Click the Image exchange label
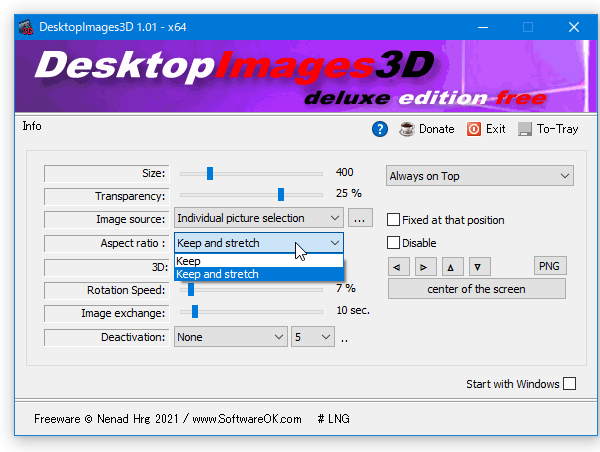This screenshot has width=600, height=452. pyautogui.click(x=106, y=313)
